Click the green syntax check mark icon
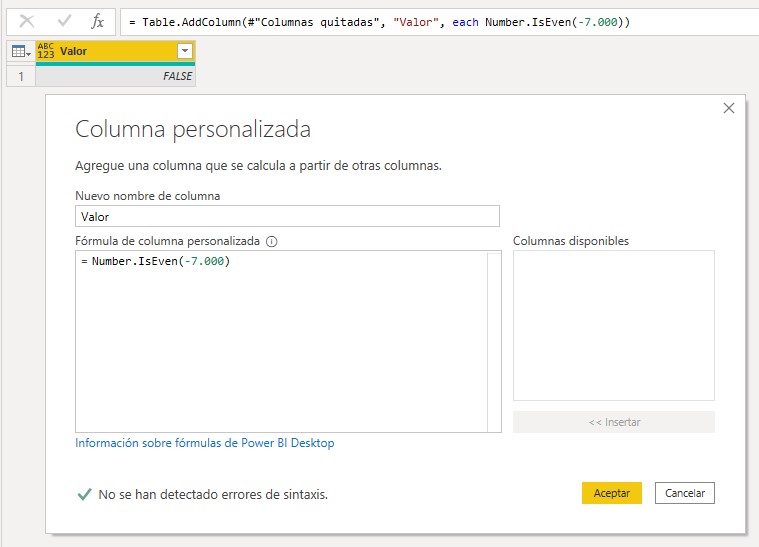 pyautogui.click(x=84, y=494)
